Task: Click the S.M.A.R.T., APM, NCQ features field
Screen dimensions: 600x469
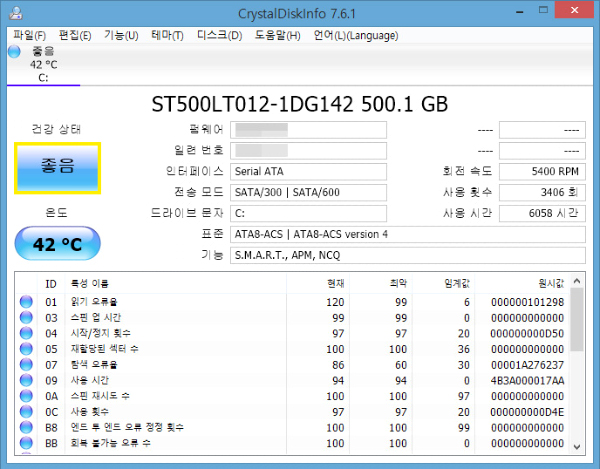Action: pos(408,255)
